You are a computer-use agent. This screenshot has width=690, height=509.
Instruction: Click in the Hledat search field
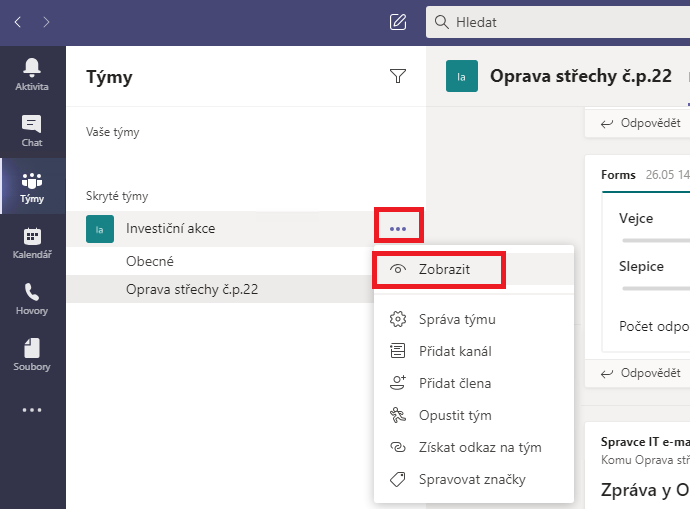point(558,22)
